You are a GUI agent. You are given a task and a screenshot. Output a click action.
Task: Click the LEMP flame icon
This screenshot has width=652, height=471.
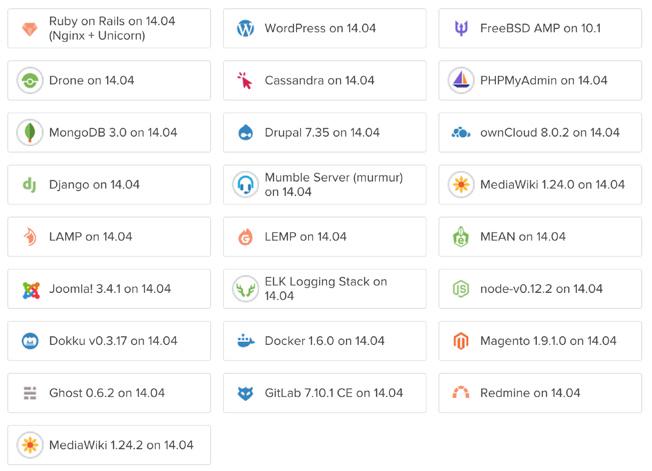click(245, 237)
